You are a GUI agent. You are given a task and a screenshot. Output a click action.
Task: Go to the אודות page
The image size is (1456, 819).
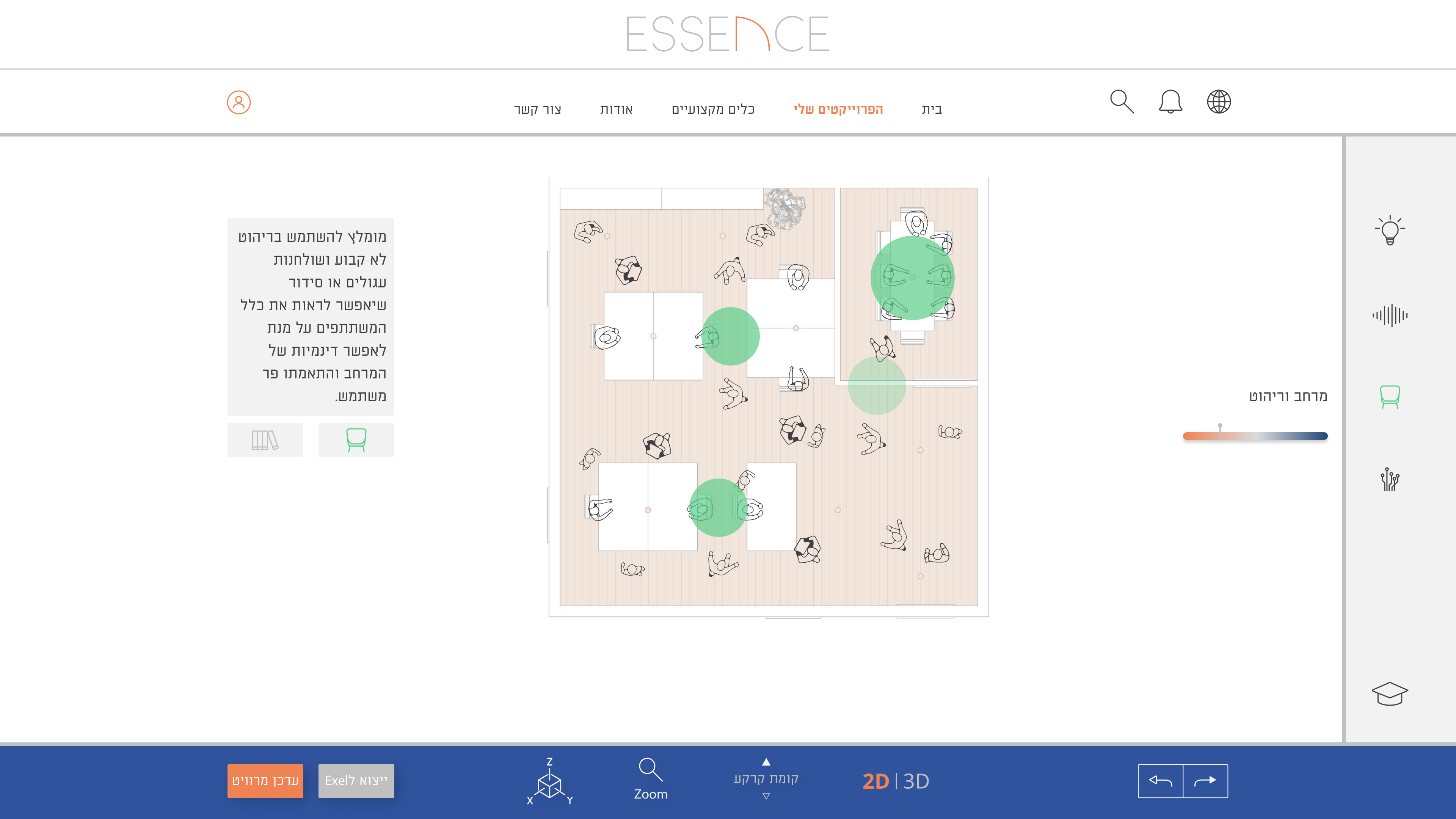pyautogui.click(x=616, y=109)
